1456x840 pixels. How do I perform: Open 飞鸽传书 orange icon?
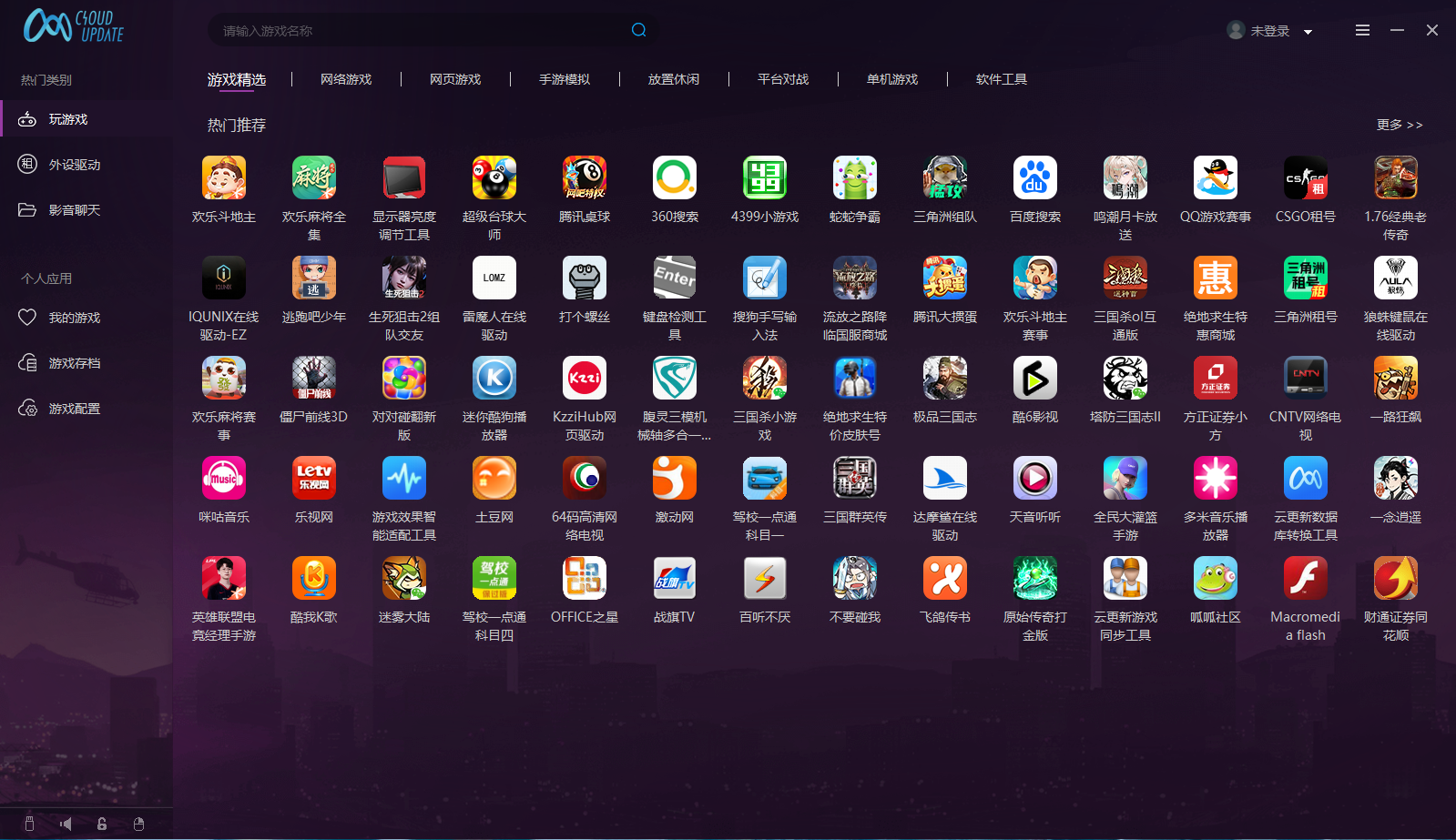pyautogui.click(x=945, y=579)
